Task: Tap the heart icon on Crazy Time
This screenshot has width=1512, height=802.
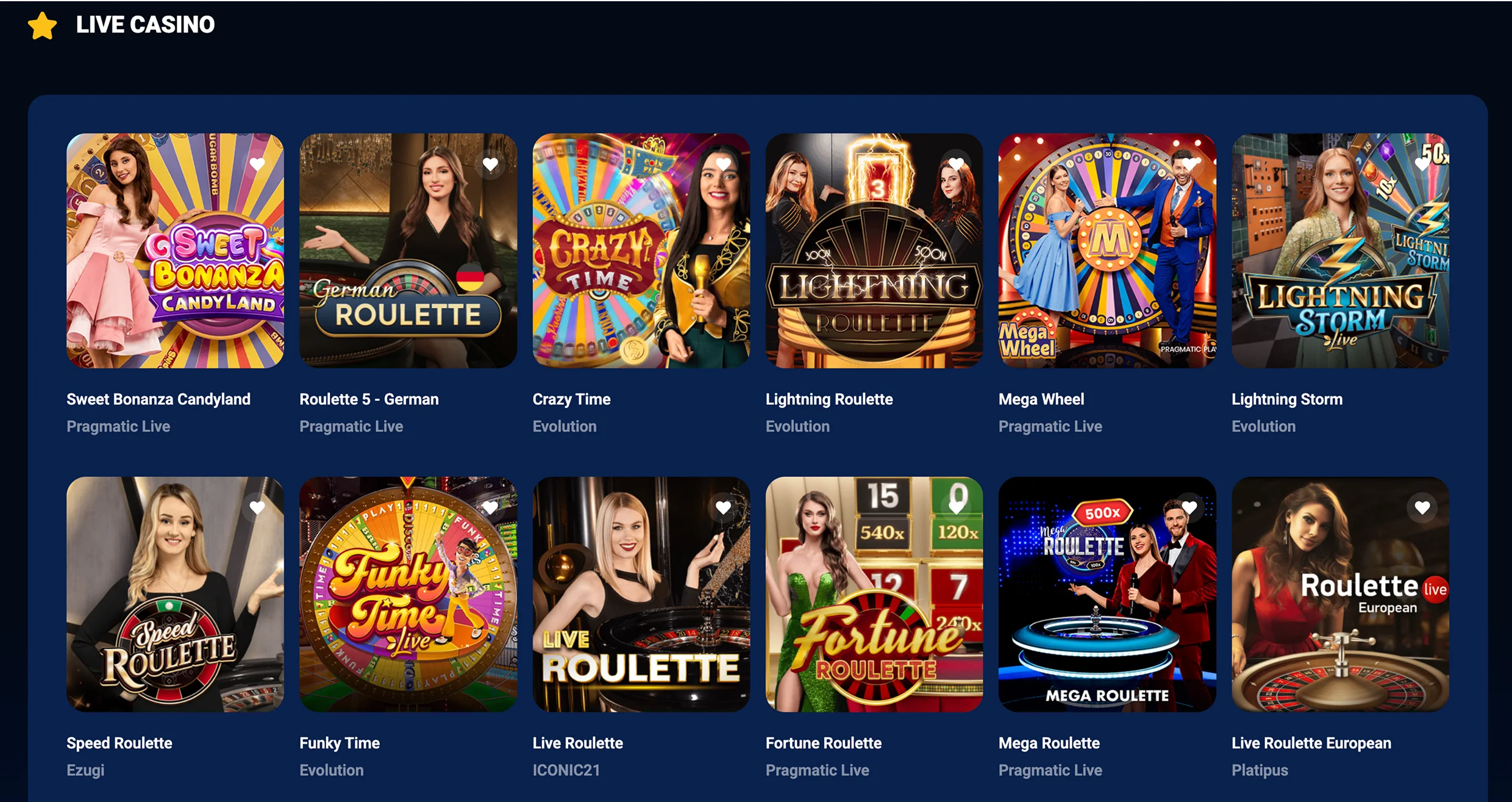Action: click(723, 164)
